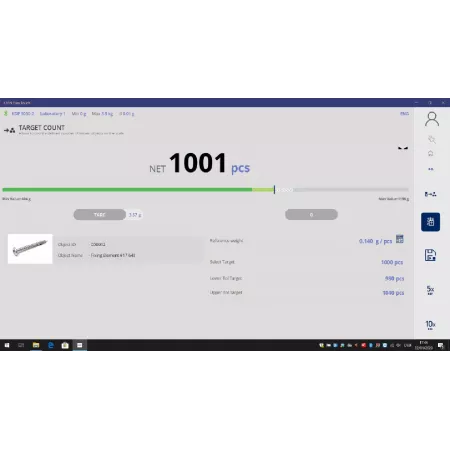Click the ENG language indicator
The height and width of the screenshot is (450, 450).
pos(404,114)
